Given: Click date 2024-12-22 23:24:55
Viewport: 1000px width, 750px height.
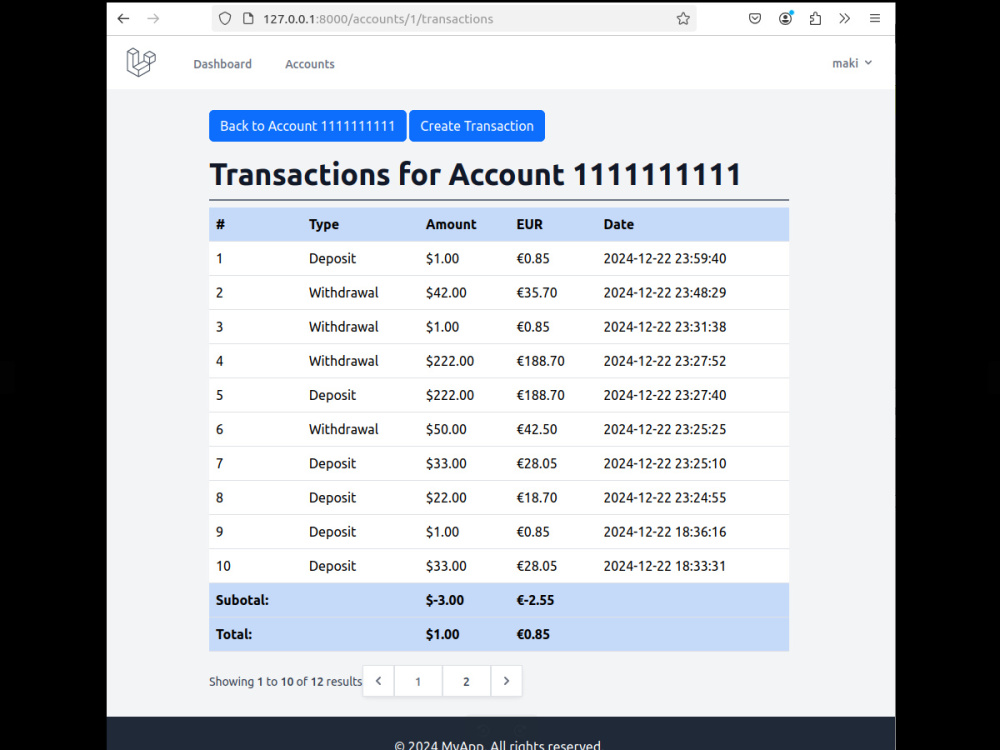Looking at the screenshot, I should click(x=665, y=497).
